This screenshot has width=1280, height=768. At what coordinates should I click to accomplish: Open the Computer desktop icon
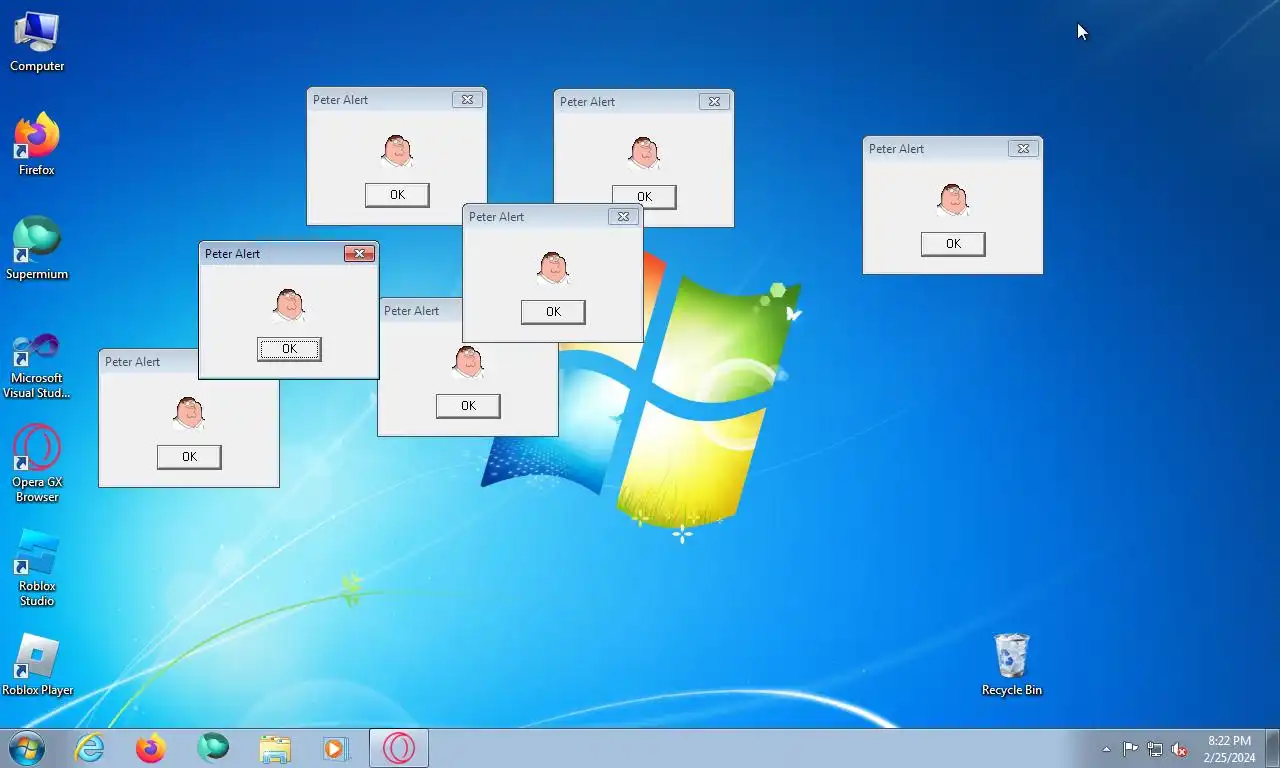pyautogui.click(x=37, y=42)
